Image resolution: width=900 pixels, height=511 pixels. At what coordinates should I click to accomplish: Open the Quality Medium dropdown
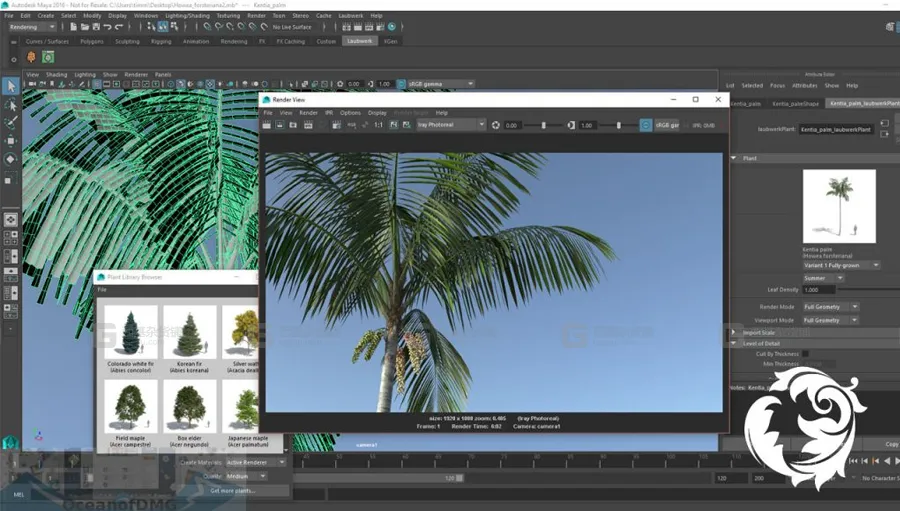point(246,477)
